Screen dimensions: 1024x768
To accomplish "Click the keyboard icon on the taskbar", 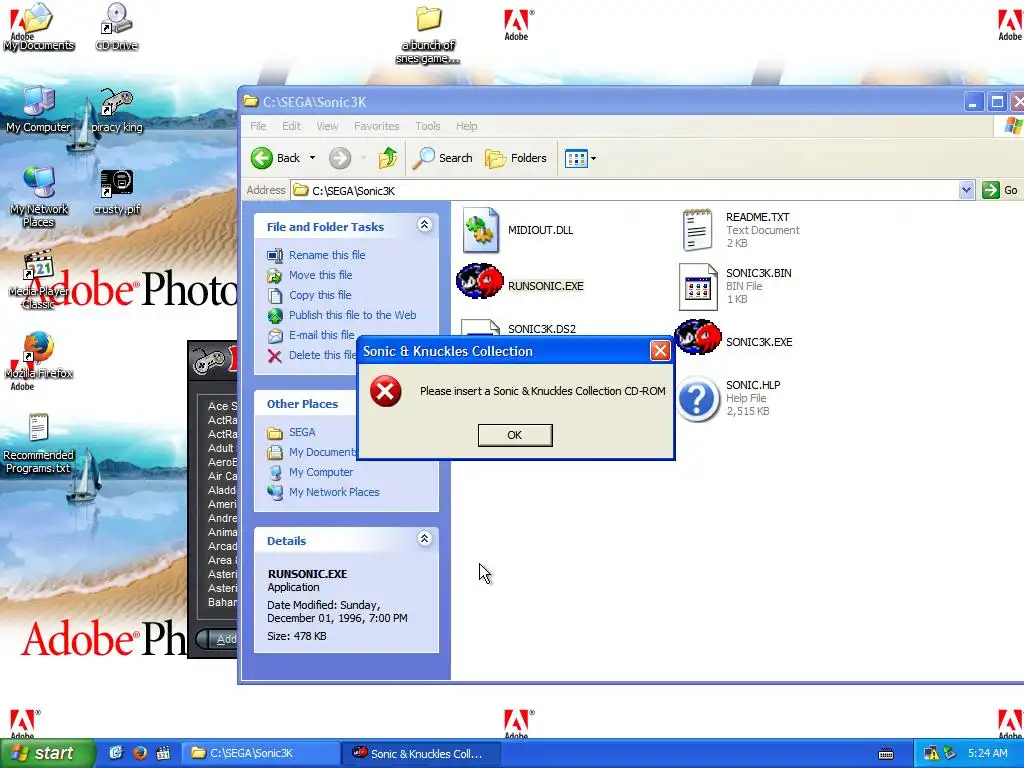I will [x=886, y=754].
